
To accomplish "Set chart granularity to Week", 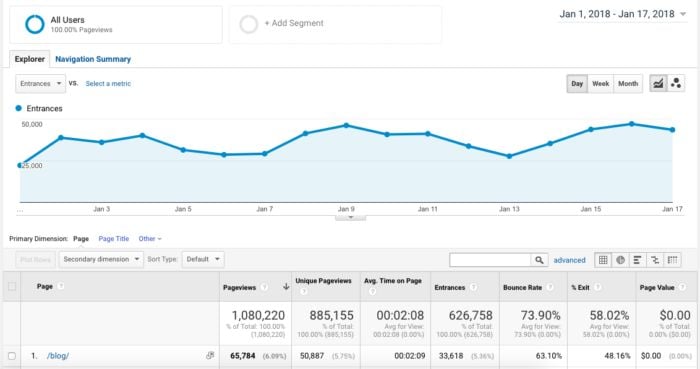I will (x=600, y=83).
